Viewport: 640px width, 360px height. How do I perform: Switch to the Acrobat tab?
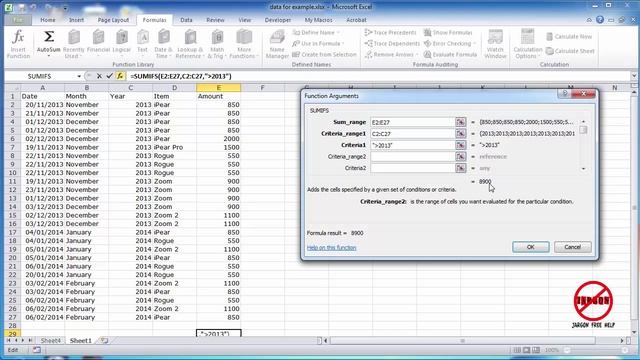356,20
